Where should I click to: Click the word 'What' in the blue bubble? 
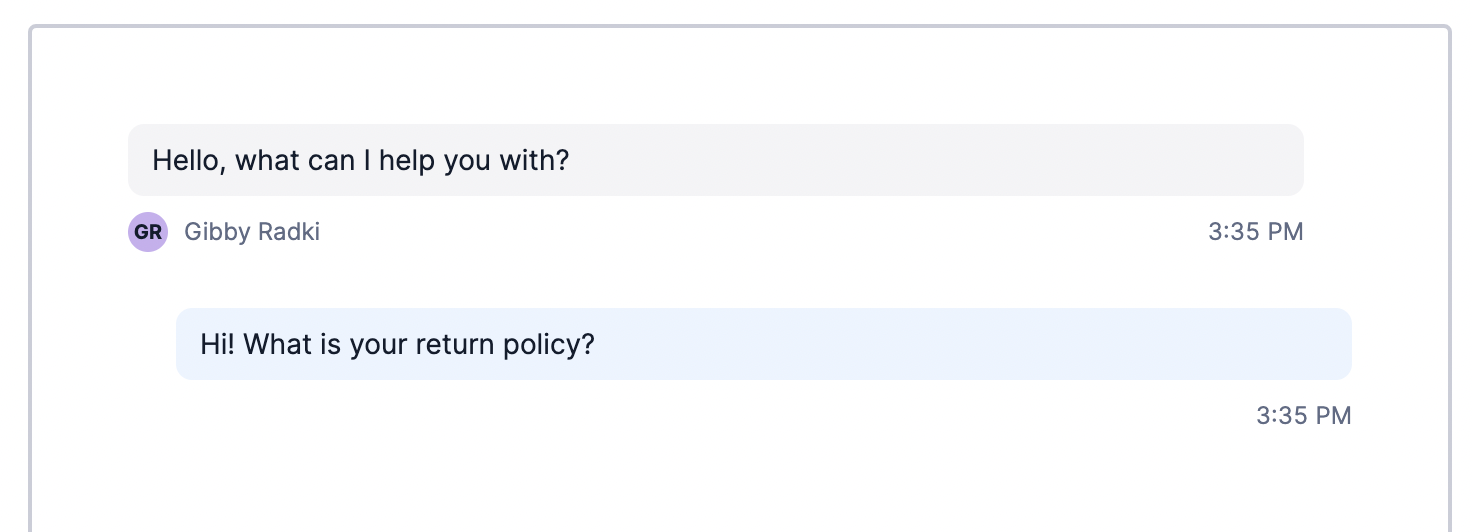point(278,344)
